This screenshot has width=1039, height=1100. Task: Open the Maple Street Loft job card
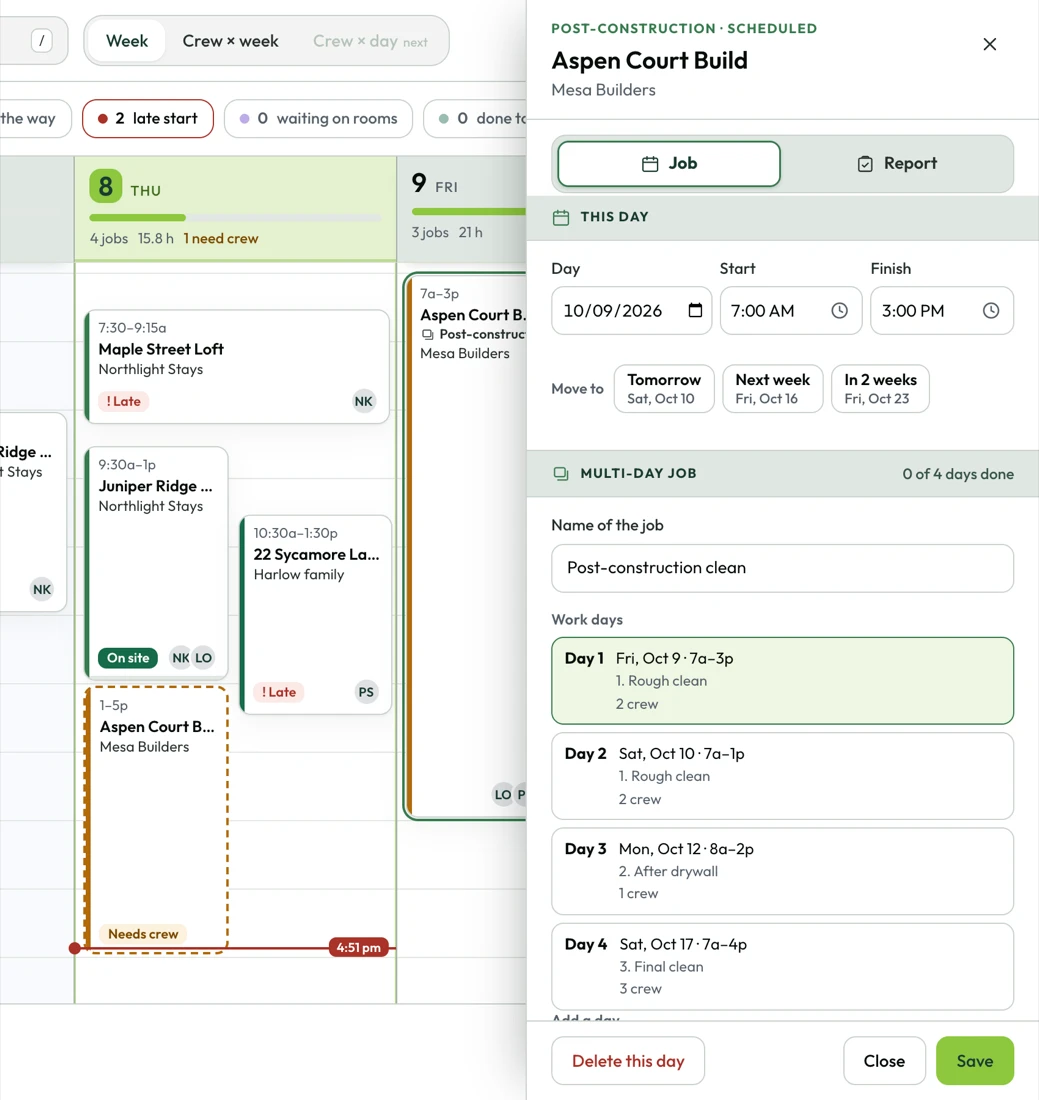point(237,366)
